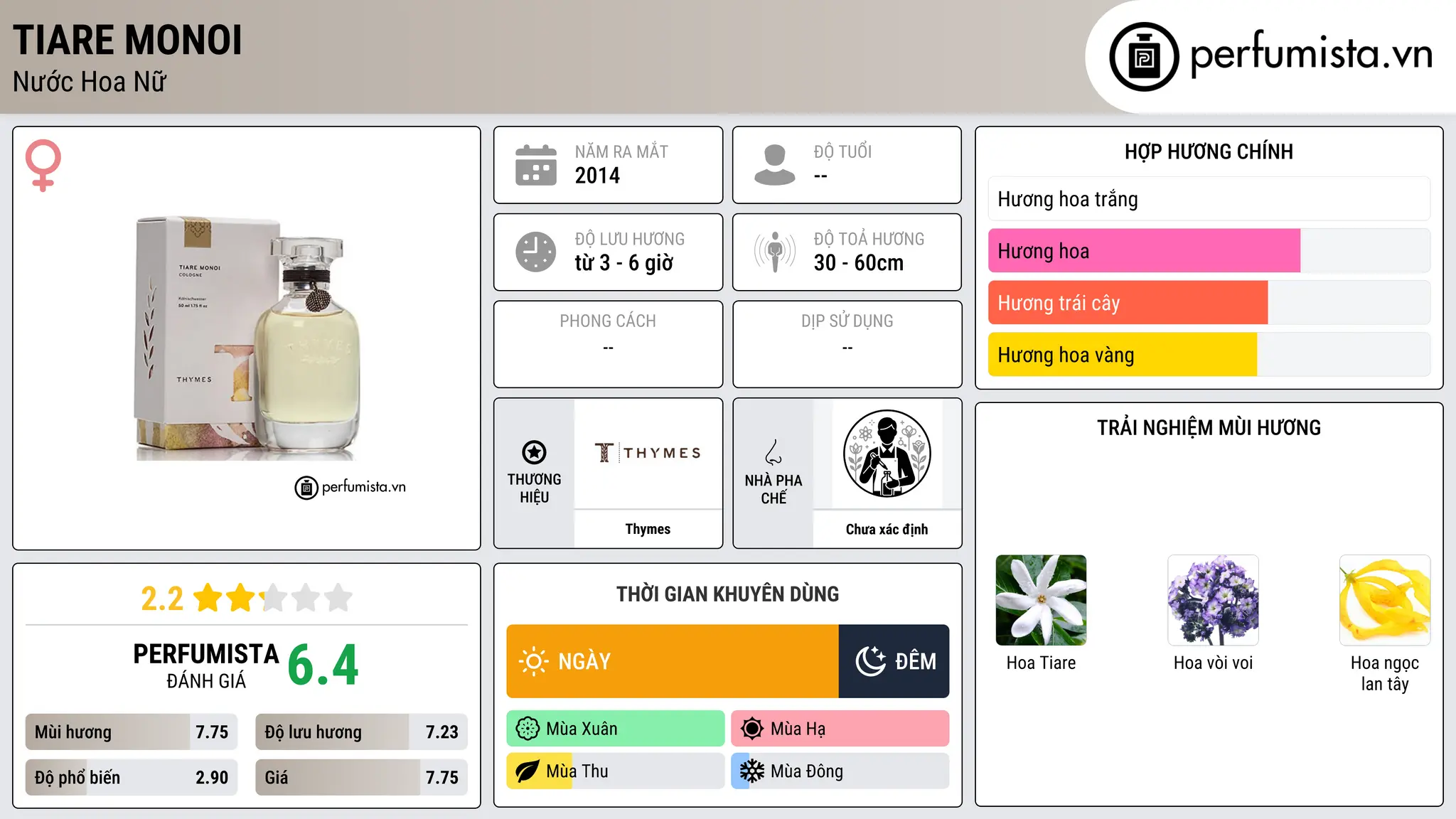Click the calendar icon beside Năm ra mắt
Viewport: 1456px width, 819px height.
click(x=535, y=165)
